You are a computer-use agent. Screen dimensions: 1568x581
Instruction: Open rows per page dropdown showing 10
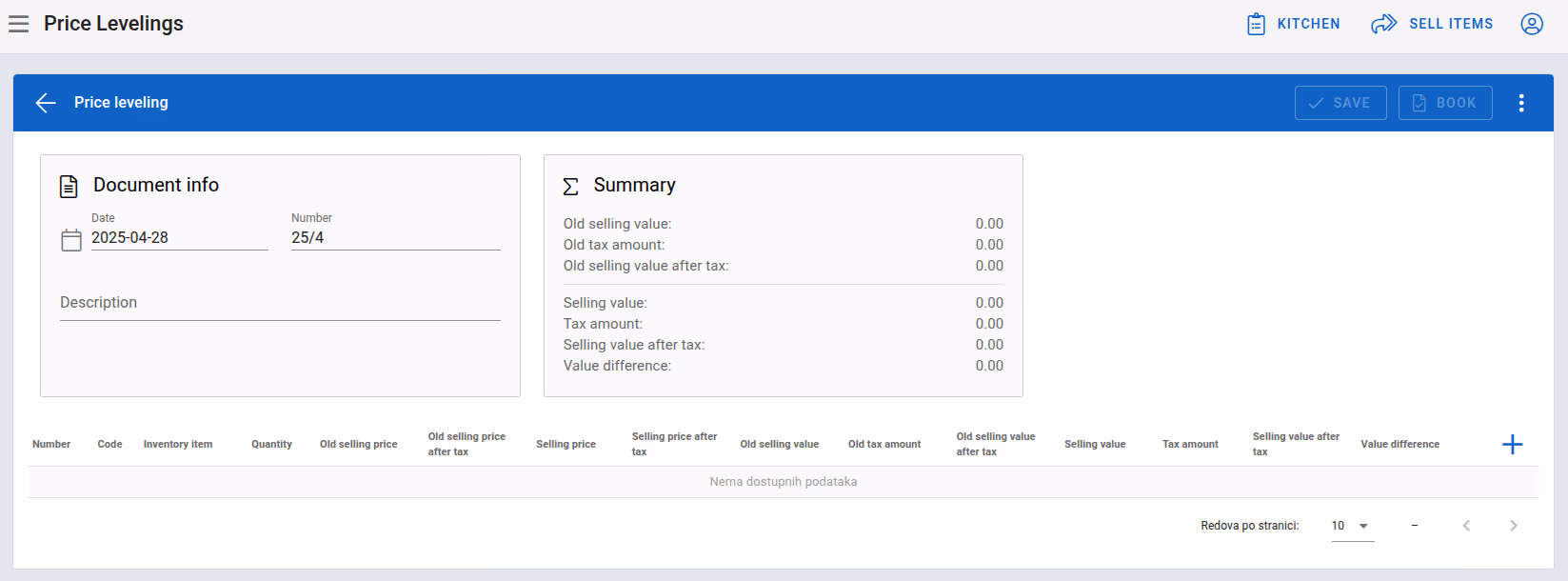coord(1353,526)
